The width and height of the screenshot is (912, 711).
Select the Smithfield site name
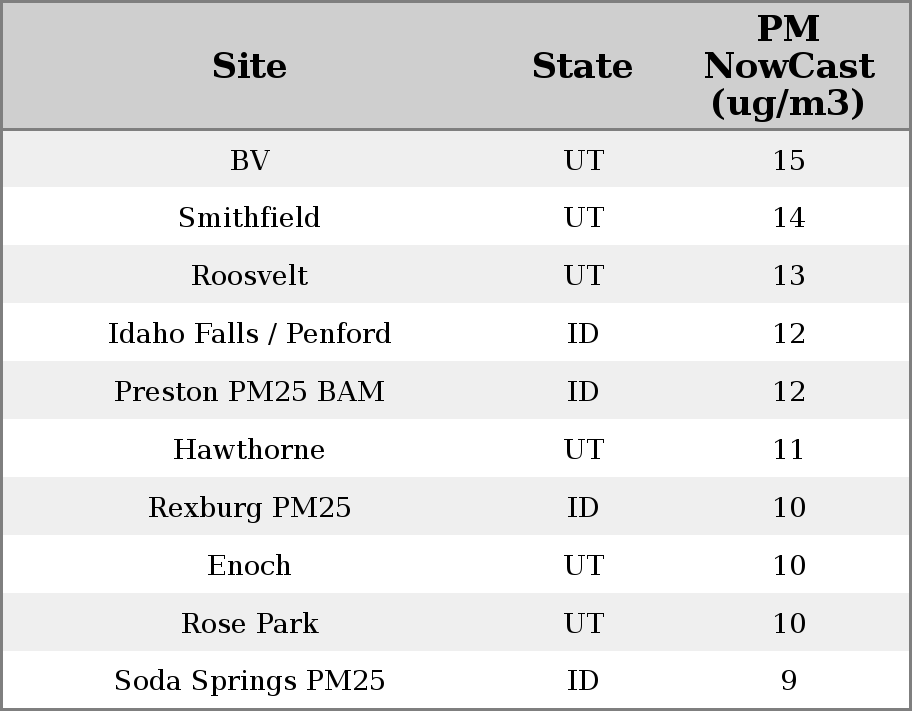click(x=249, y=218)
